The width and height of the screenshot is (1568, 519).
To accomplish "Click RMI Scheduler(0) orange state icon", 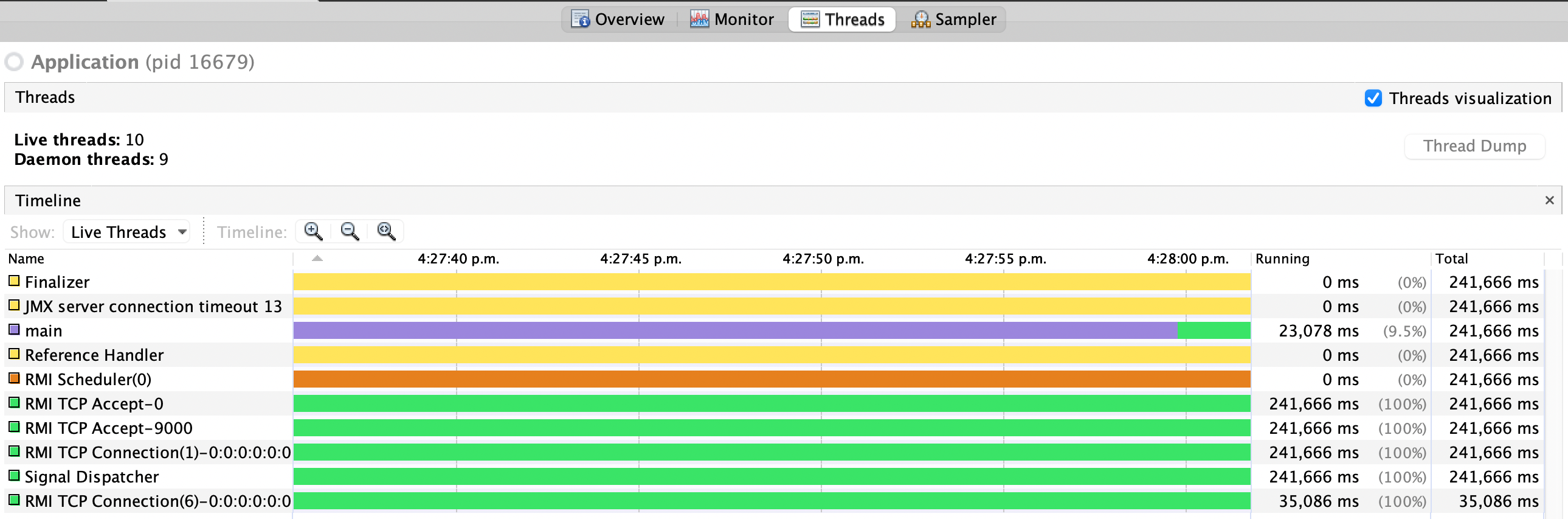I will (14, 378).
